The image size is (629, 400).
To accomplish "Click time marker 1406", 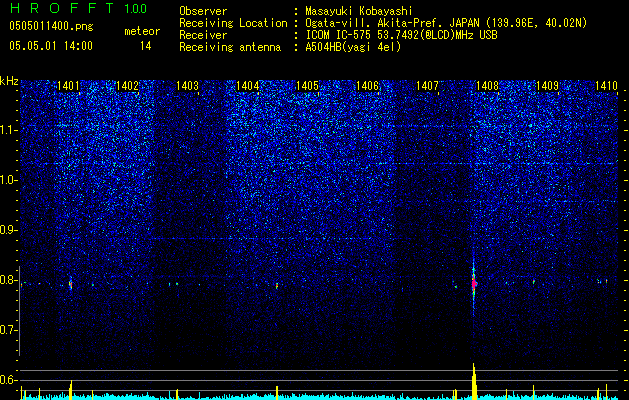I will point(367,85).
